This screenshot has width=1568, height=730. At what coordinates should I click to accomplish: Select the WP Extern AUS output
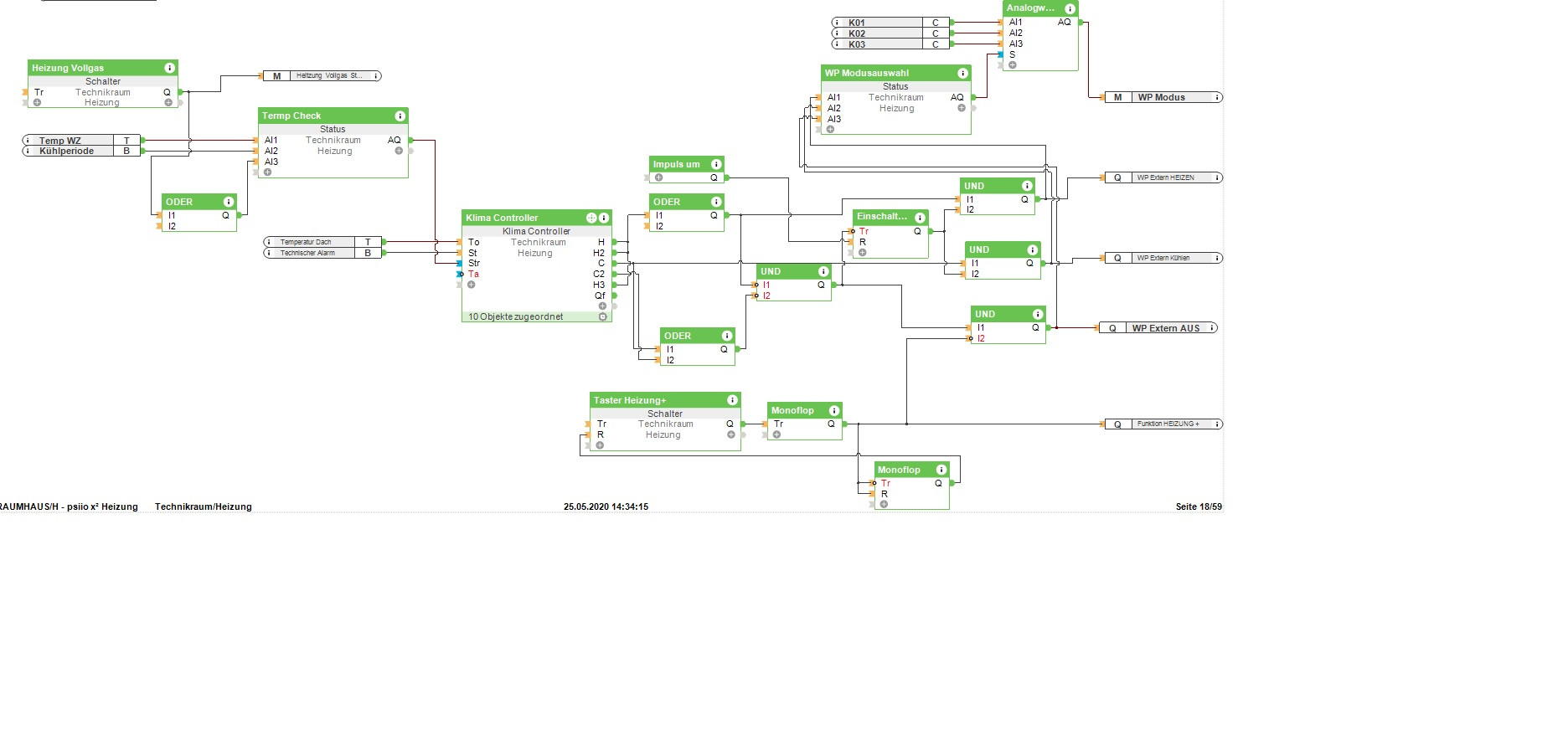coord(1158,328)
